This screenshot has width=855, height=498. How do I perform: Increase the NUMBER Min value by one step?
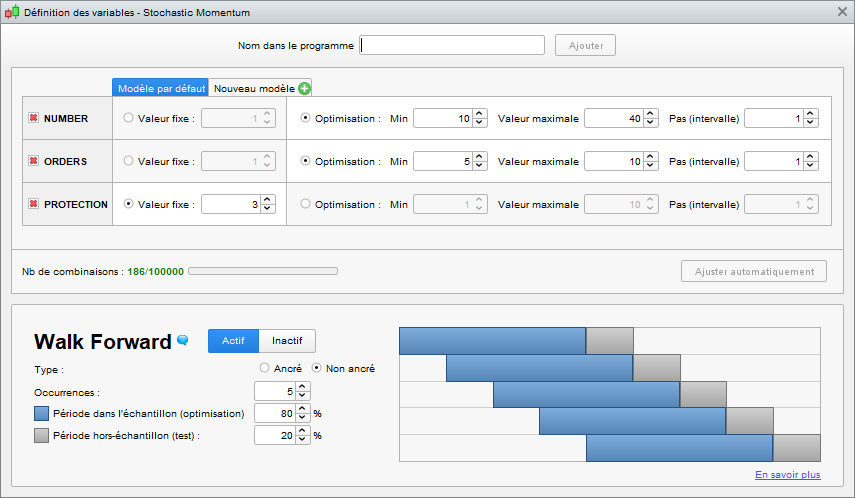[x=480, y=114]
